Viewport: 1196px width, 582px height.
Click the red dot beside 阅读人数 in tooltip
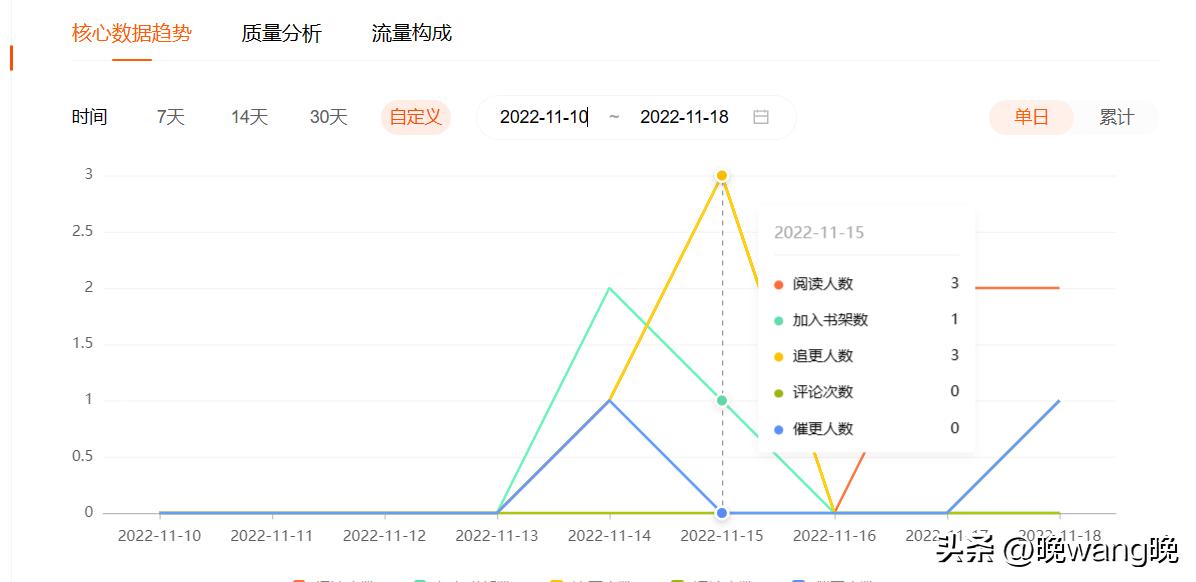click(x=777, y=283)
